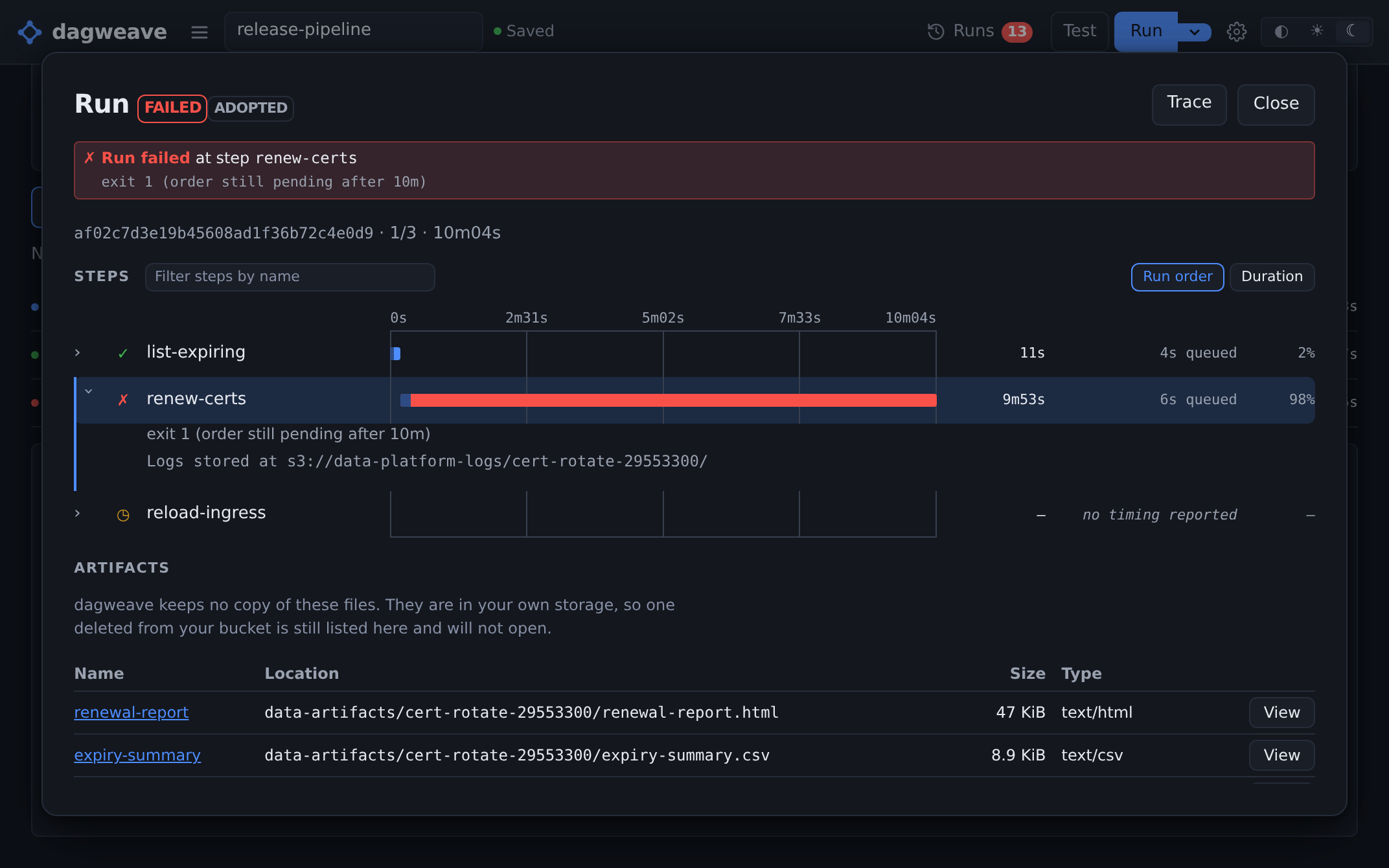Viewport: 1389px width, 868px height.
Task: Click the blue Run button
Action: pyautogui.click(x=1146, y=31)
